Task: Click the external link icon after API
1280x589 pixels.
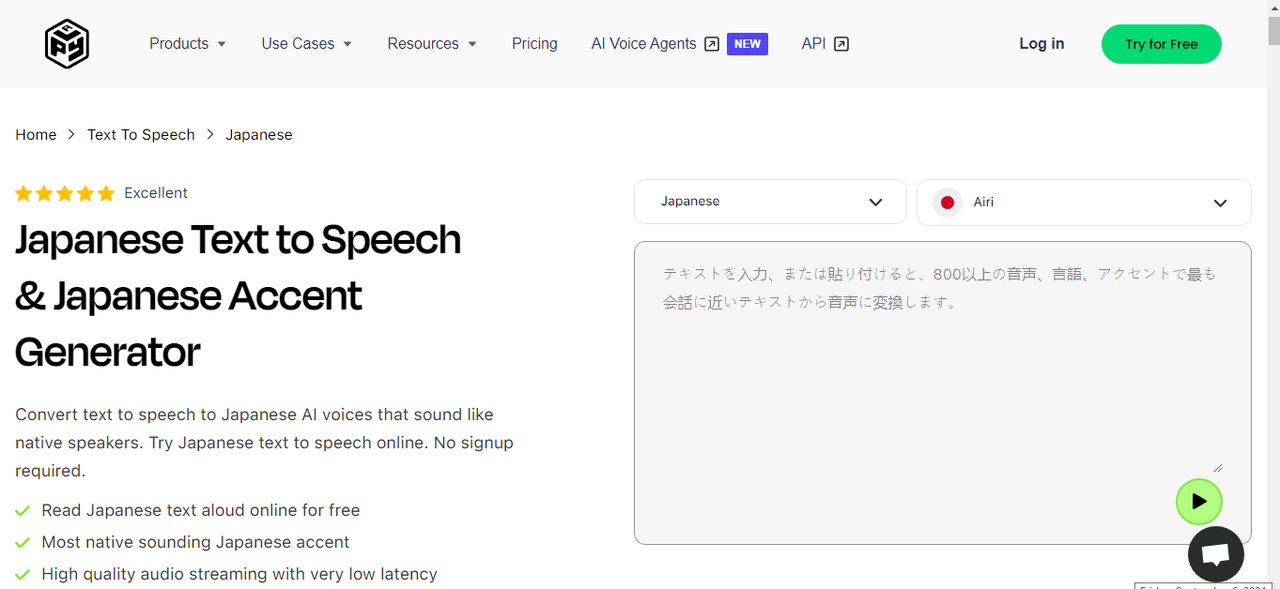Action: (x=841, y=44)
